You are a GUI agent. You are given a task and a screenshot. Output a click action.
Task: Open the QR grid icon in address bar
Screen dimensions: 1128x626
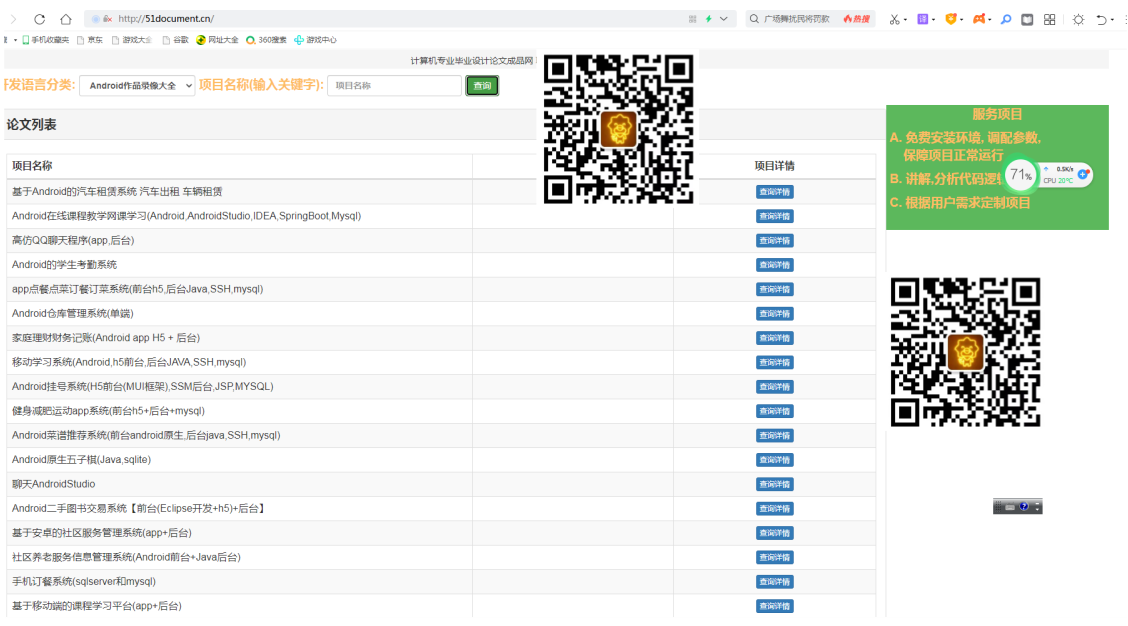click(x=693, y=19)
